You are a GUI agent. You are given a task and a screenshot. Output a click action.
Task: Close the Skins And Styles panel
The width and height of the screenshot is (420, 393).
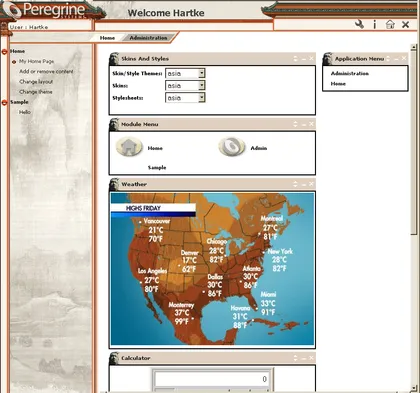pos(311,59)
